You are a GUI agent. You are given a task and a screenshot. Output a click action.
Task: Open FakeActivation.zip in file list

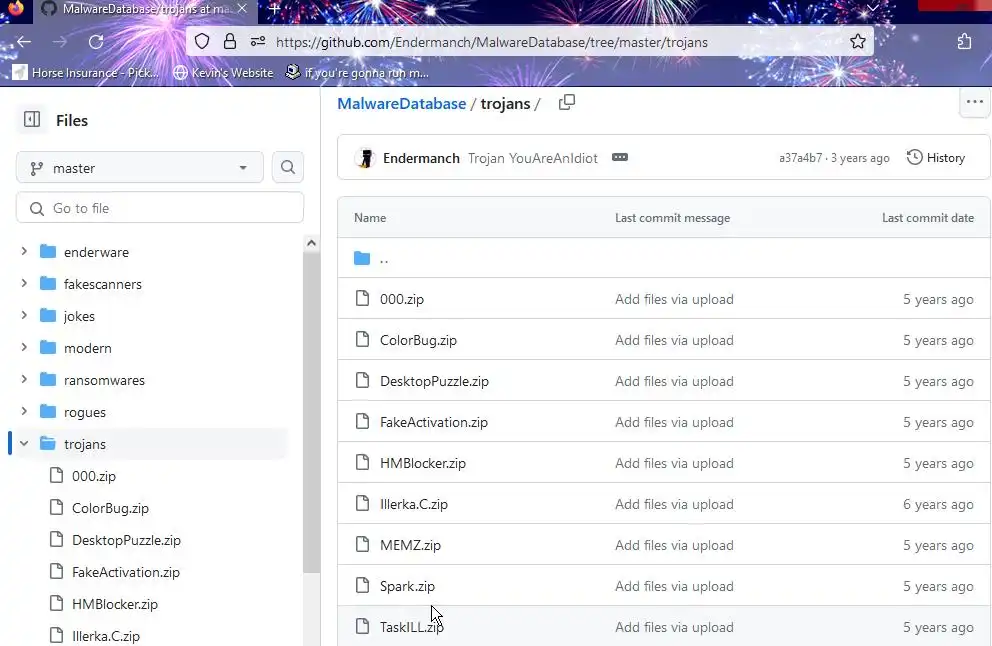point(433,422)
